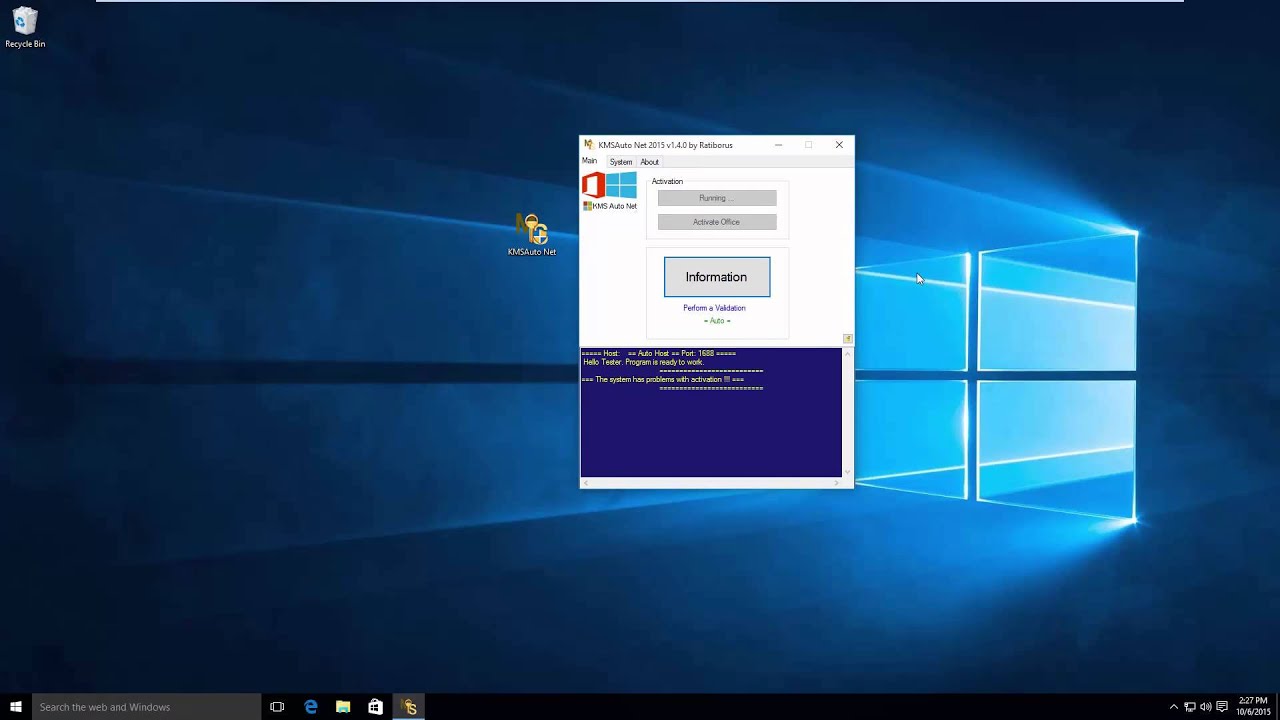Click the green = Auto = label
This screenshot has height=720, width=1280.
click(717, 321)
